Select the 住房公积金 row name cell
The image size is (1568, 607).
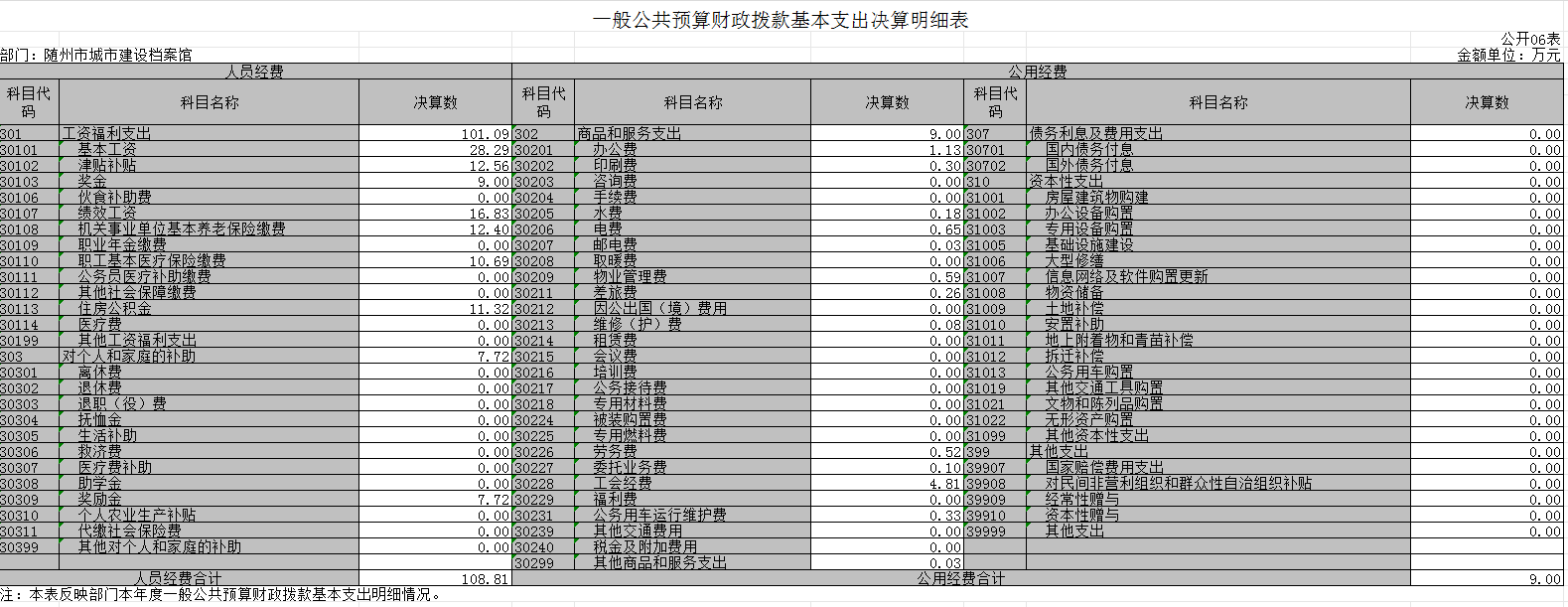[x=210, y=309]
